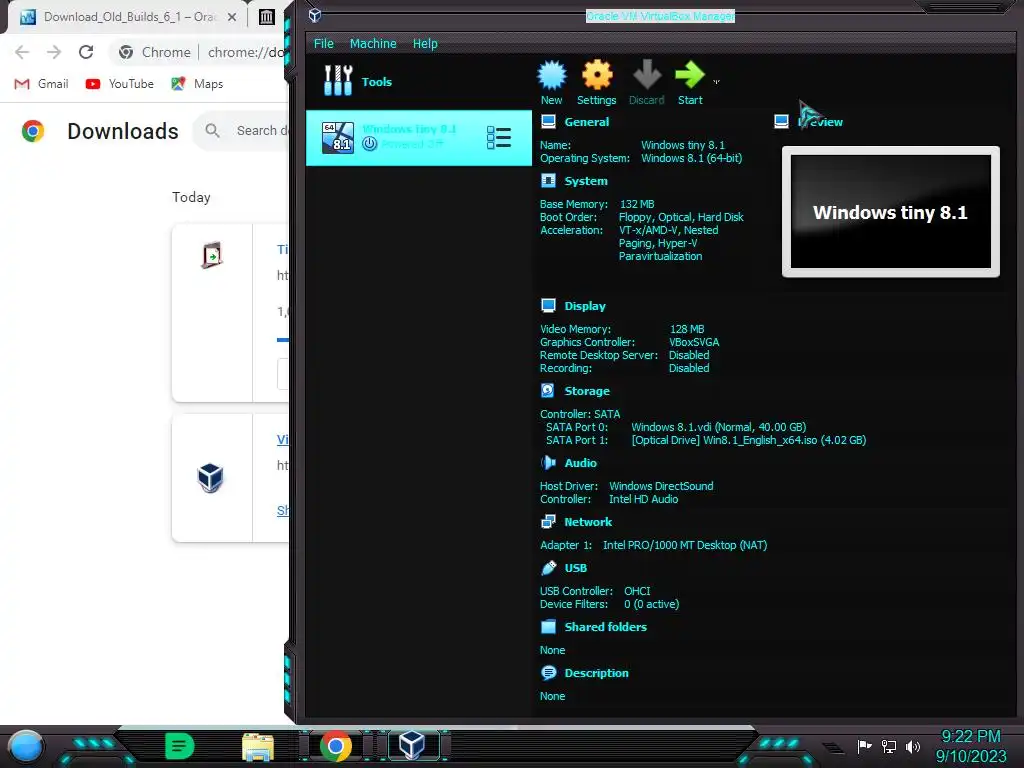Click the Display section header
This screenshot has height=768, width=1024.
(584, 306)
